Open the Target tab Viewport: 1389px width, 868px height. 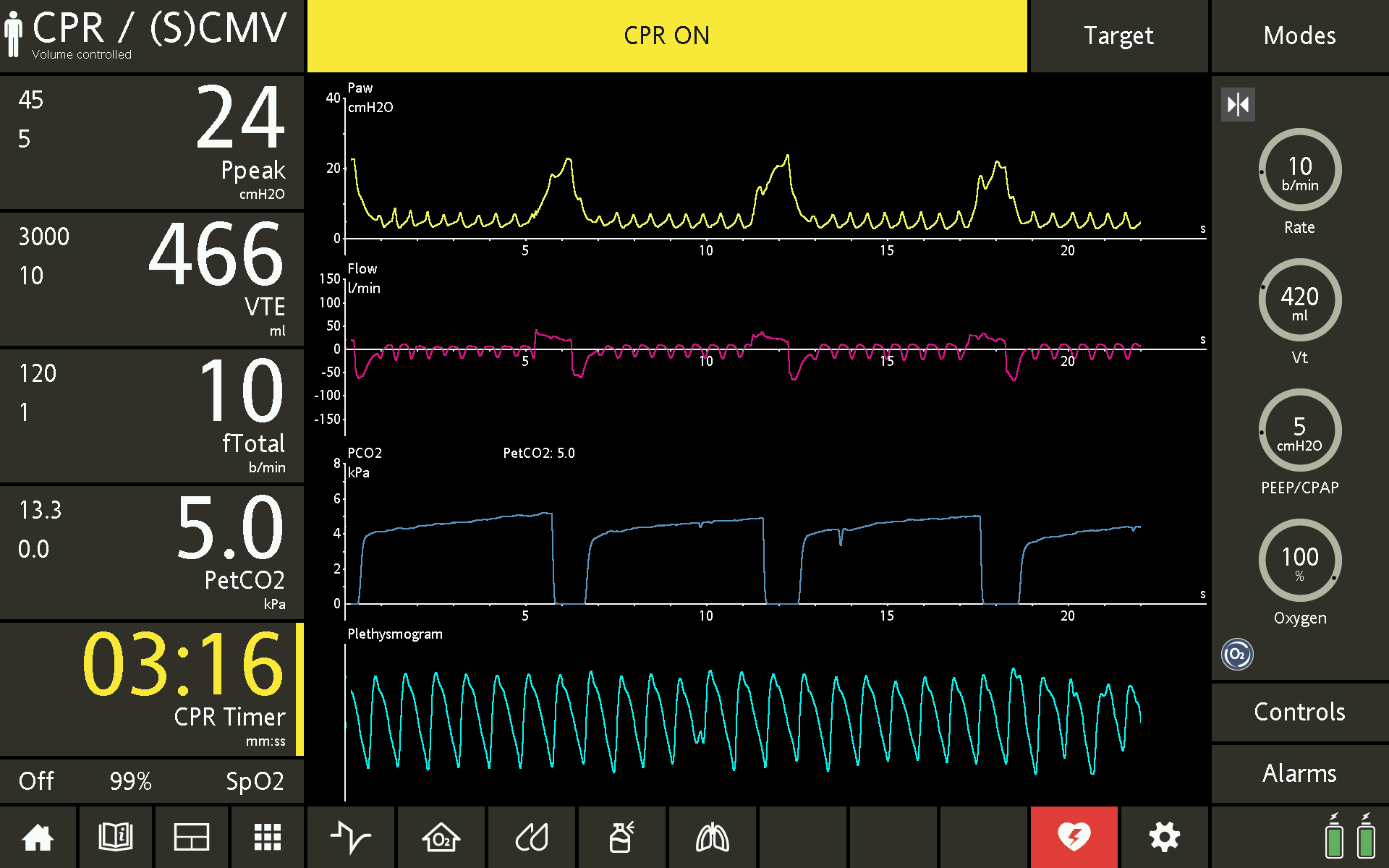[1118, 36]
